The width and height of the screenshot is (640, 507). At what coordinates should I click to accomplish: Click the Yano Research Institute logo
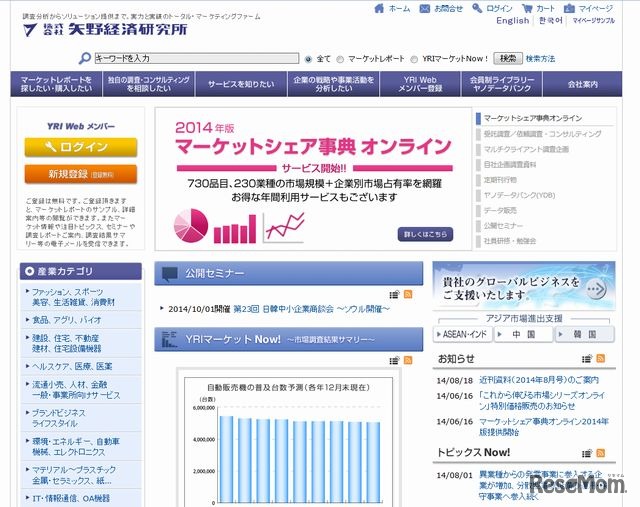pos(105,29)
